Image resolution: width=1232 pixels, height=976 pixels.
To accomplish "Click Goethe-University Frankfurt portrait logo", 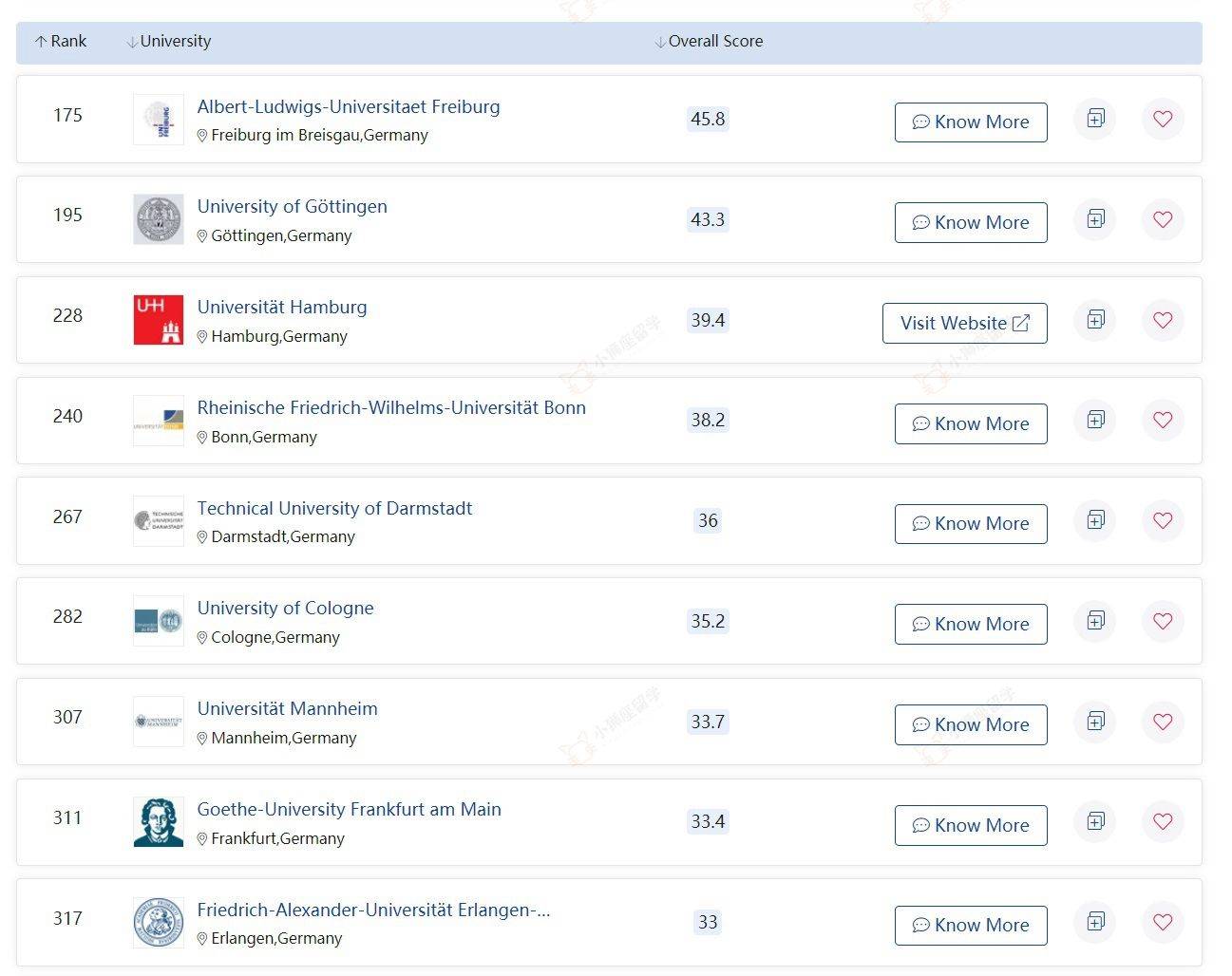I will 159,822.
